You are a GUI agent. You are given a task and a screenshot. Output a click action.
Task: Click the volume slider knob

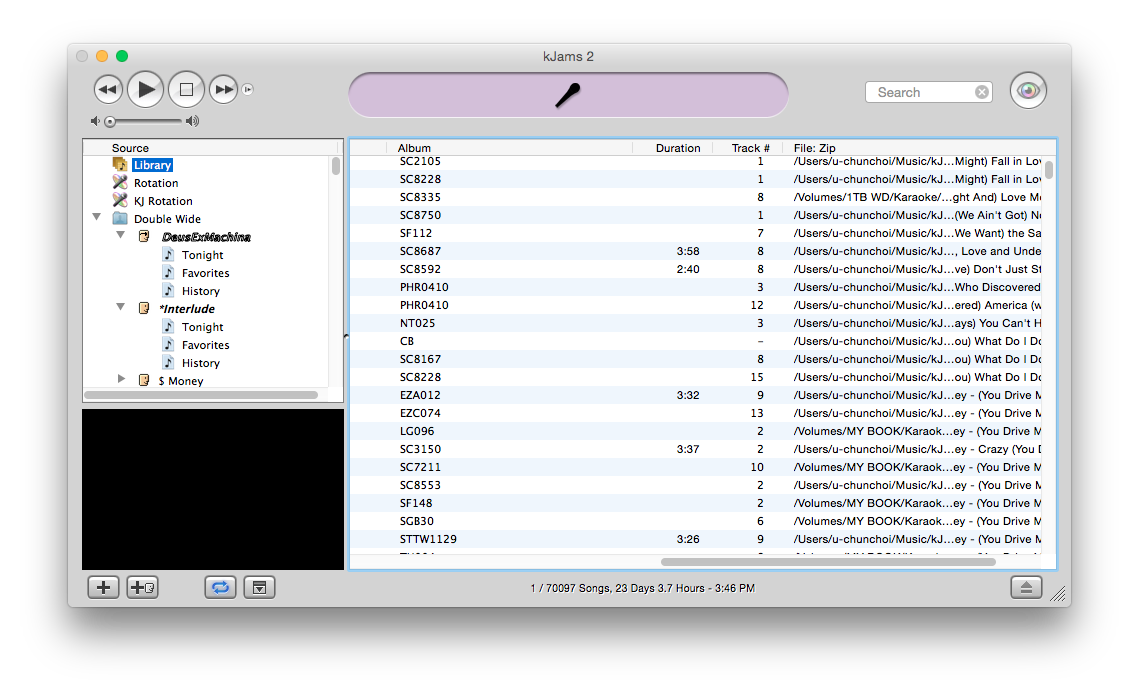point(110,121)
